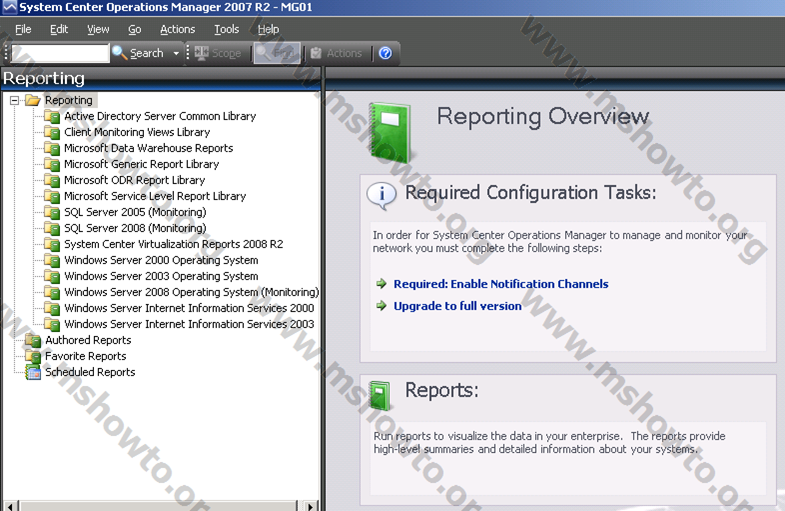
Task: Click the tree pane right scroll arrow
Action: [310, 506]
